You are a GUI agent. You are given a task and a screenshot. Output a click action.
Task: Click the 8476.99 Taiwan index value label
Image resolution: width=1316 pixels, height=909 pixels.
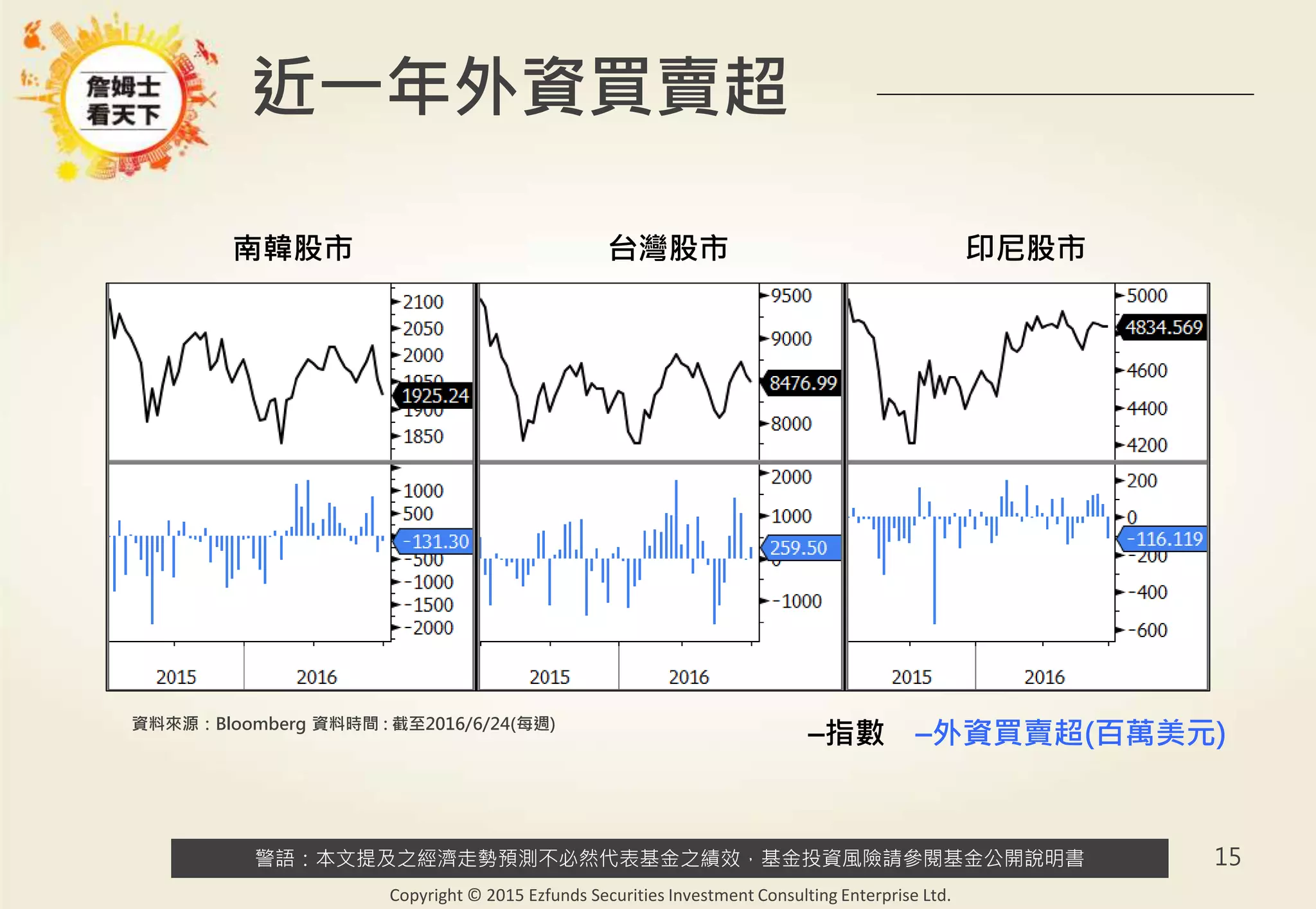tap(801, 383)
